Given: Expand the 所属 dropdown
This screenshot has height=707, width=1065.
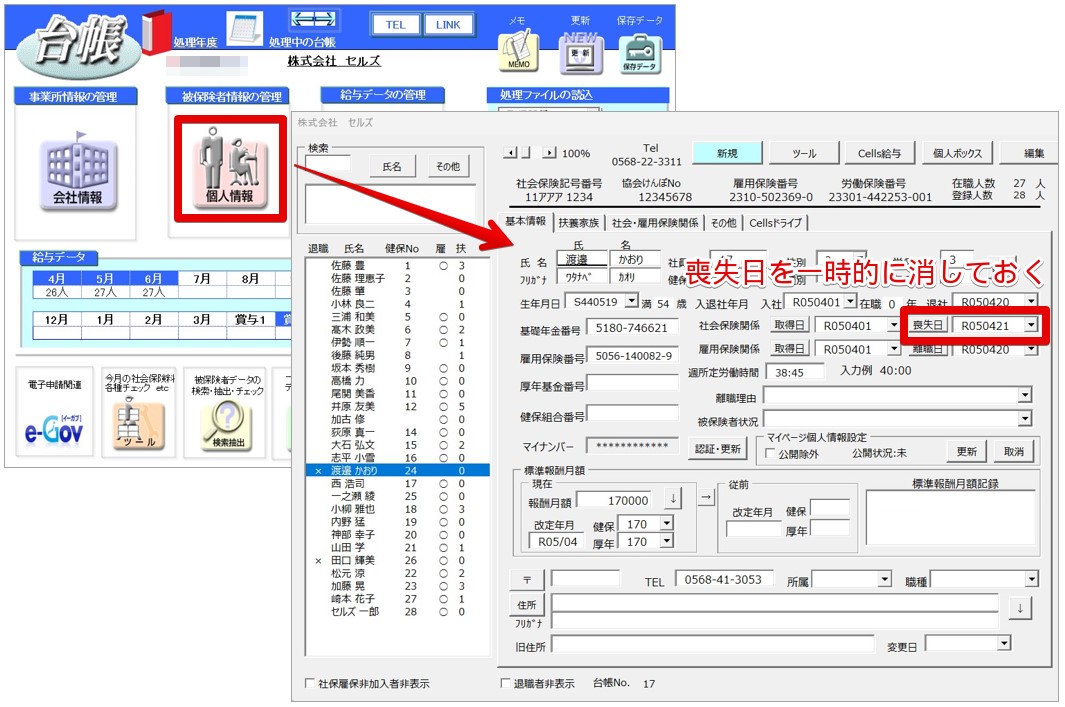Looking at the screenshot, I should click(884, 579).
